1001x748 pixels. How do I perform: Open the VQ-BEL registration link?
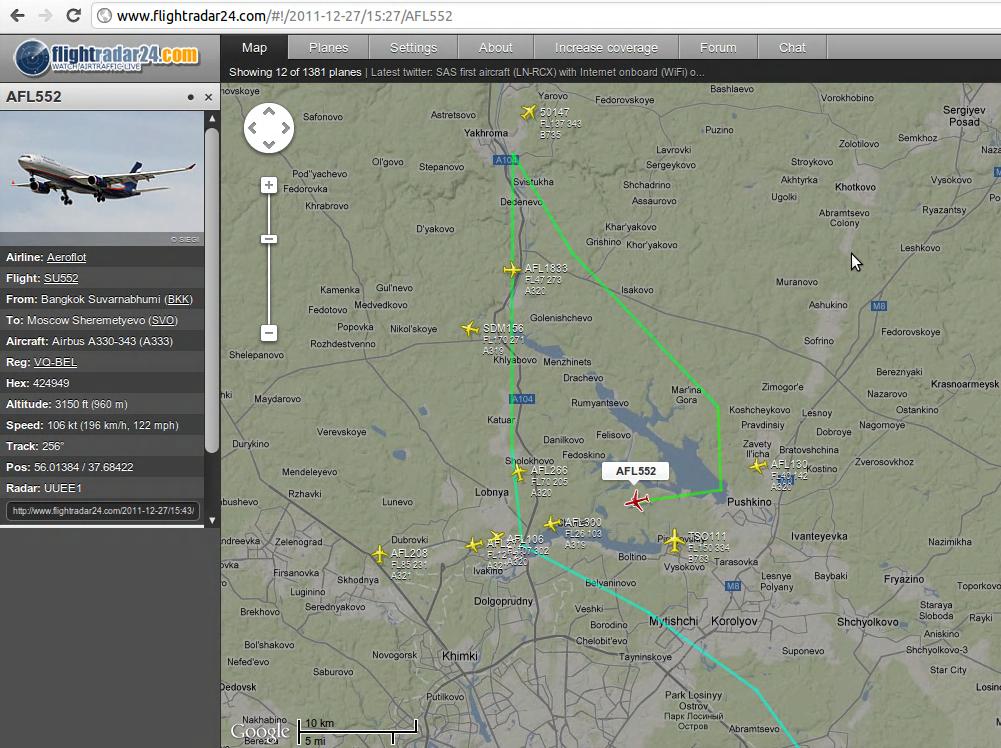56,363
